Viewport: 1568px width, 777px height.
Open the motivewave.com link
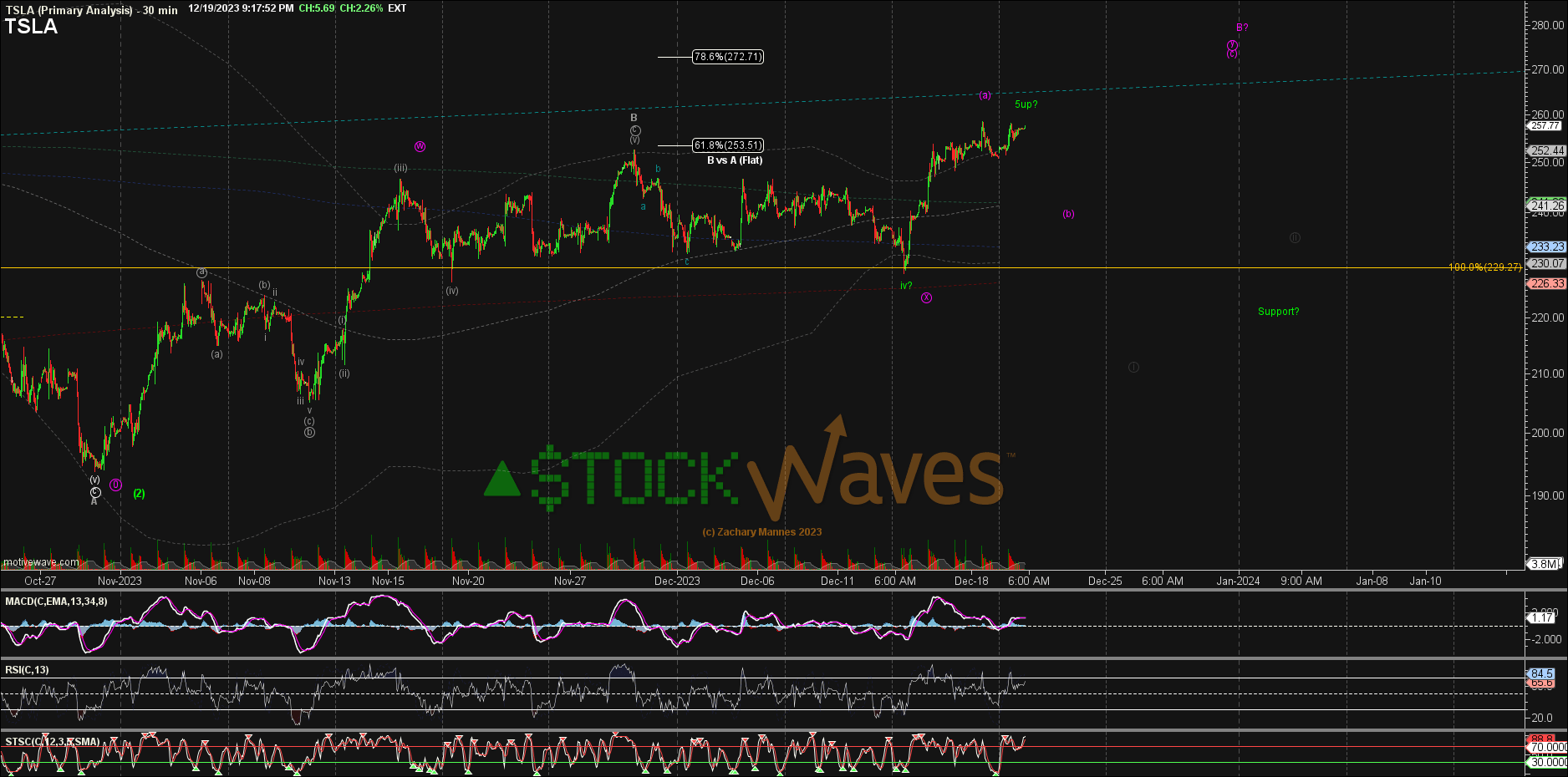[41, 562]
